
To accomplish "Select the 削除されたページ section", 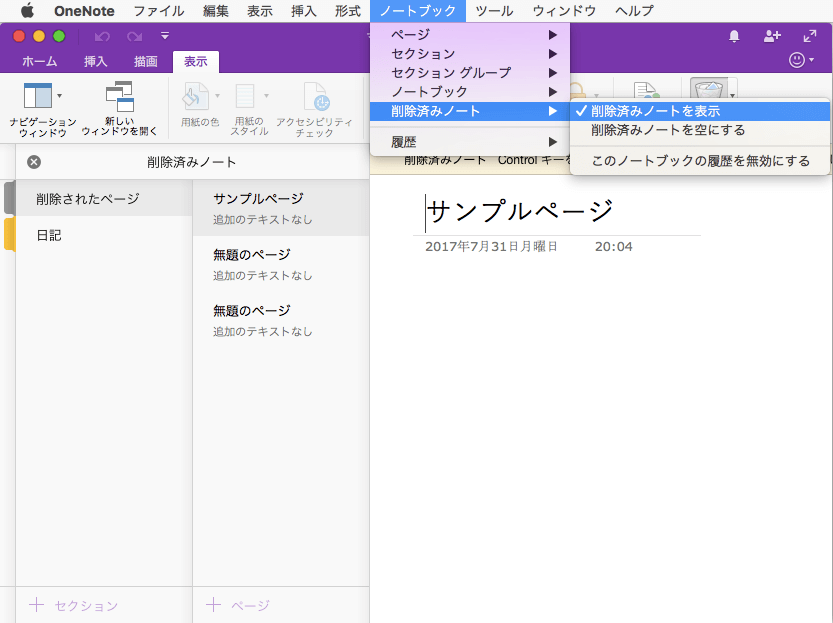I will [x=104, y=199].
